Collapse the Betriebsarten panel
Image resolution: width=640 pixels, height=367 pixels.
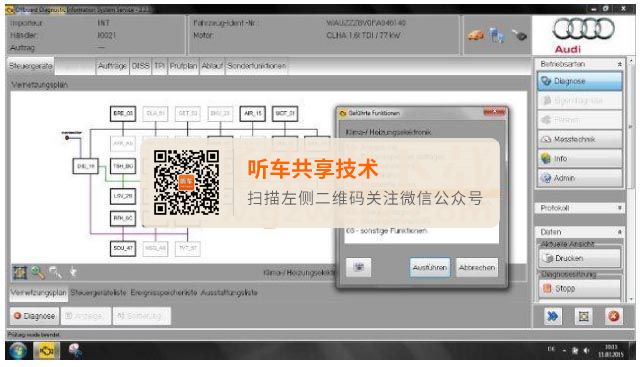tap(620, 65)
